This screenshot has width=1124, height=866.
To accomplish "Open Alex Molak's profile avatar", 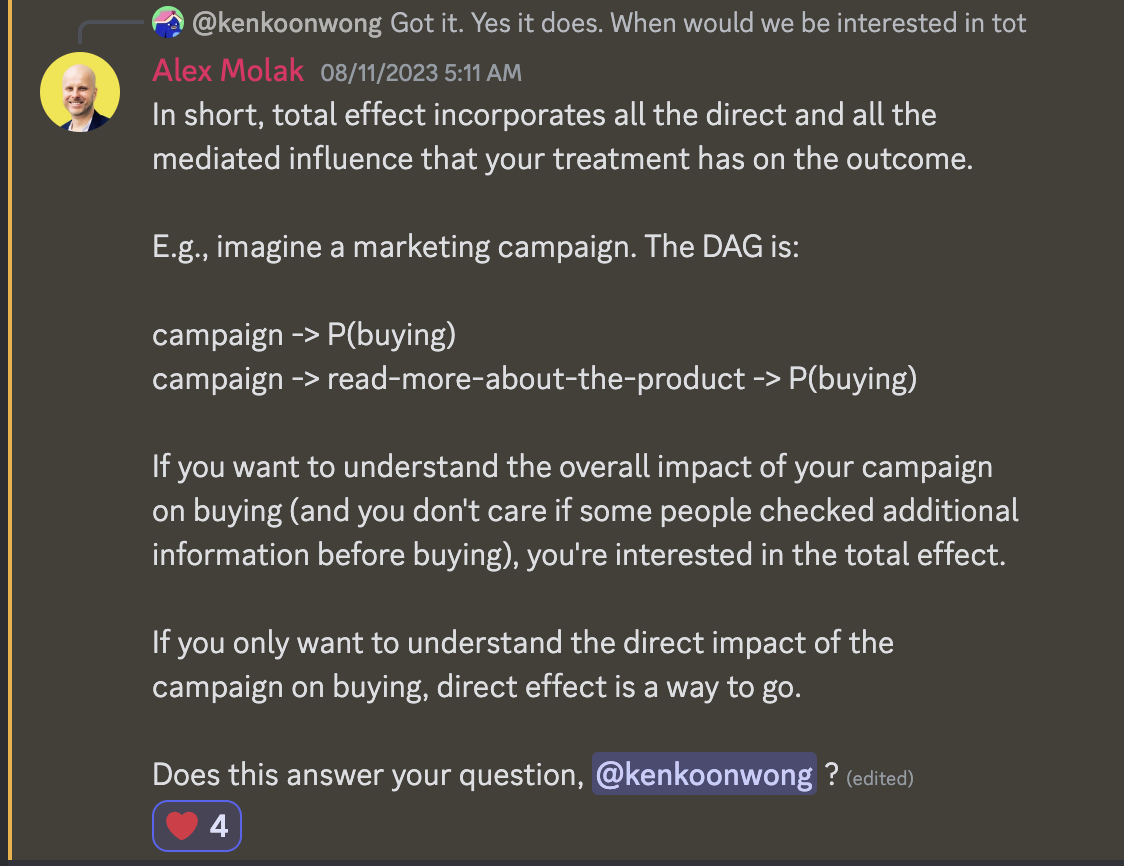I will click(x=80, y=92).
